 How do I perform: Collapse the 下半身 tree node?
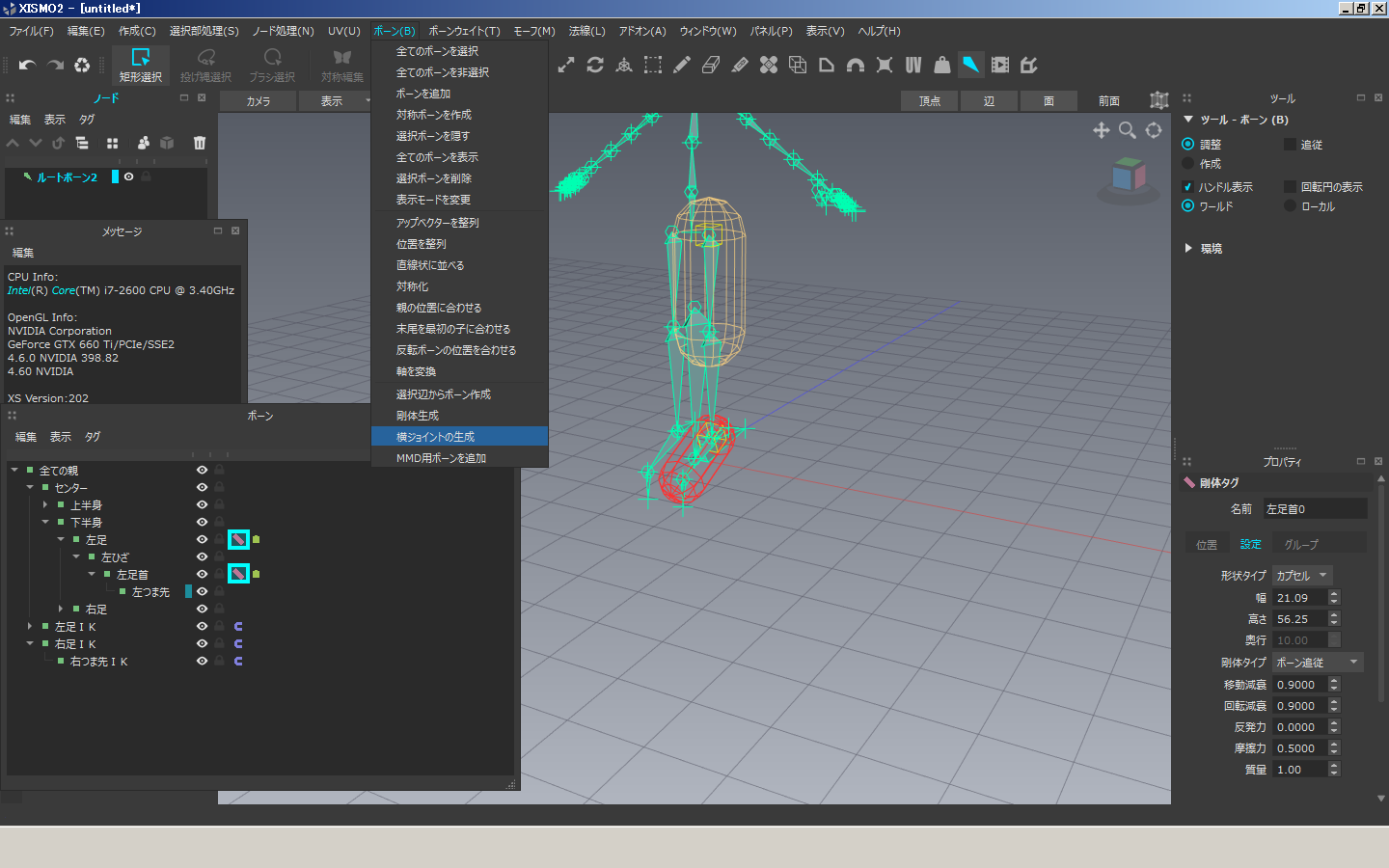pos(45,522)
